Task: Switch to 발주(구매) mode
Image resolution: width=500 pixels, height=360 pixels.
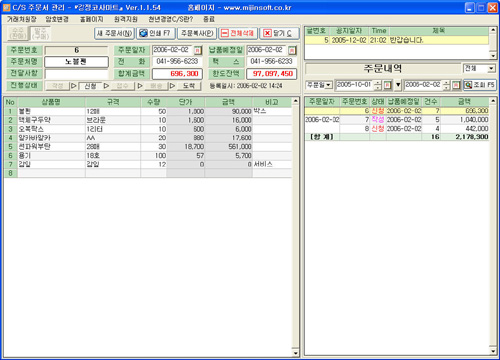Action: [40, 33]
